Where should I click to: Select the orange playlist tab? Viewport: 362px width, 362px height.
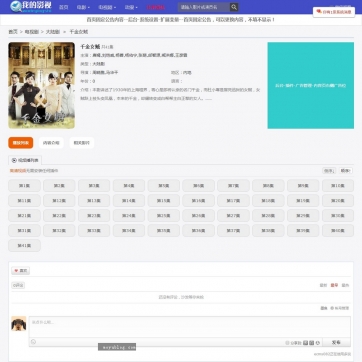(x=21, y=143)
